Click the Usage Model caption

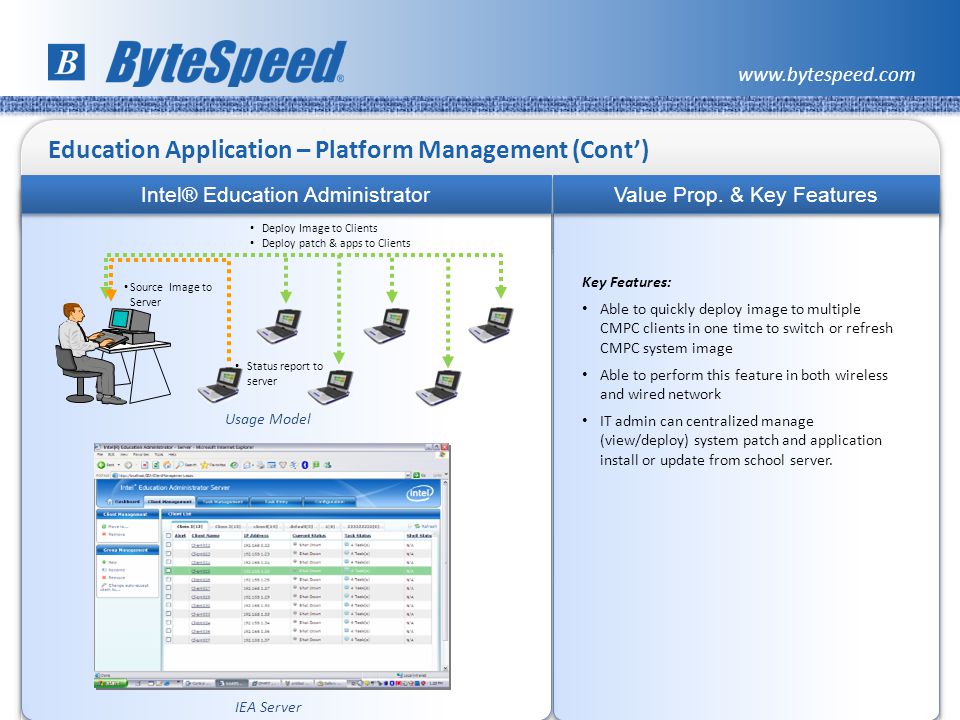pos(268,419)
